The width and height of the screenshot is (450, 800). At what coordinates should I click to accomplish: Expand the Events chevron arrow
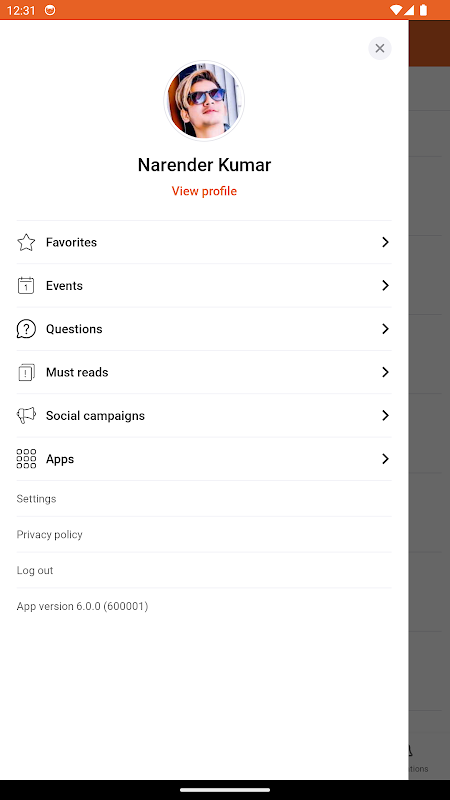pos(385,286)
